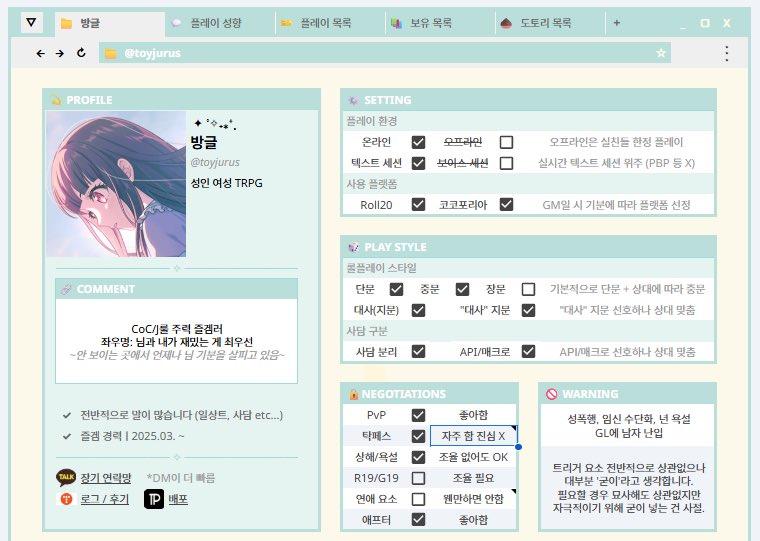Click the NEGOTIATIONS lock icon

click(x=354, y=394)
